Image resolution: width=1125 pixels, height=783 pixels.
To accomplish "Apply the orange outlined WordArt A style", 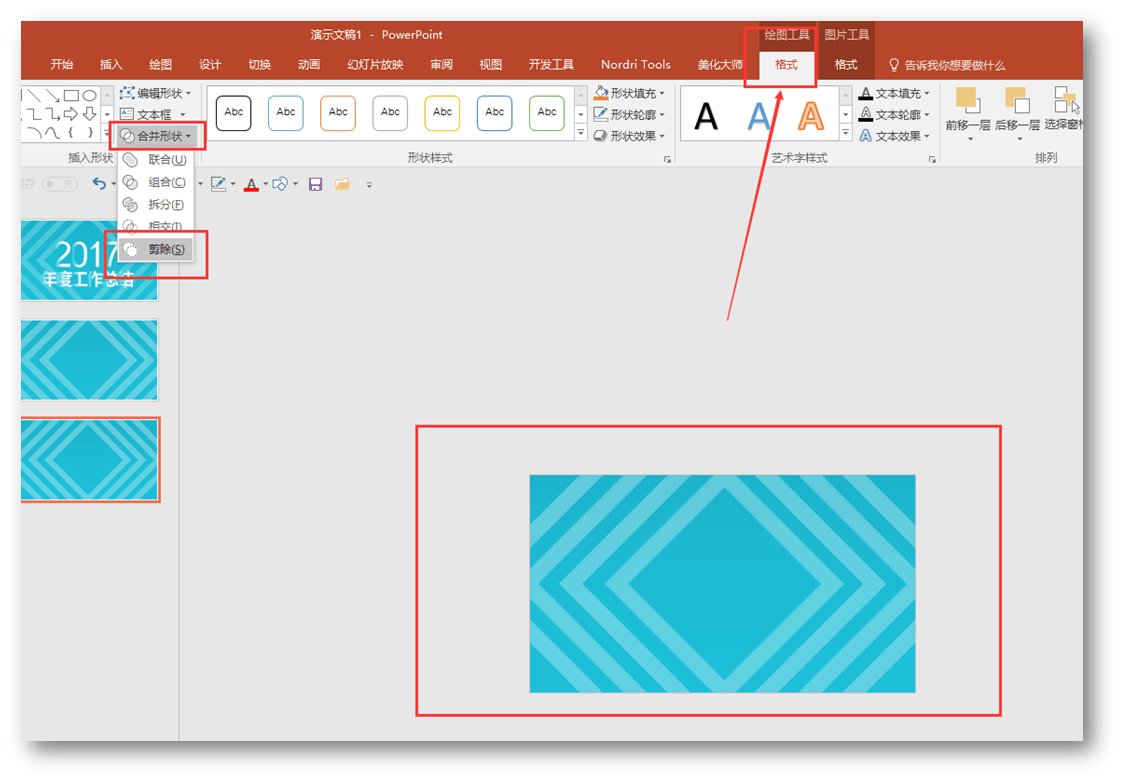I will pyautogui.click(x=811, y=116).
